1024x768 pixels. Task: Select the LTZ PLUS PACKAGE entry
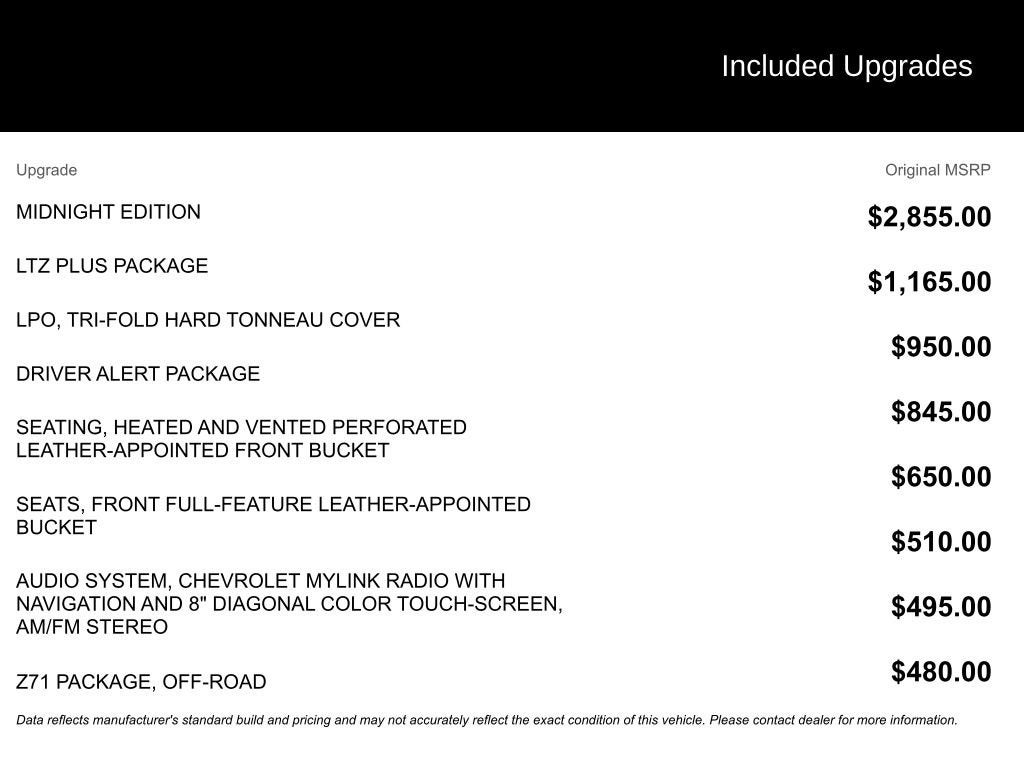(x=112, y=266)
